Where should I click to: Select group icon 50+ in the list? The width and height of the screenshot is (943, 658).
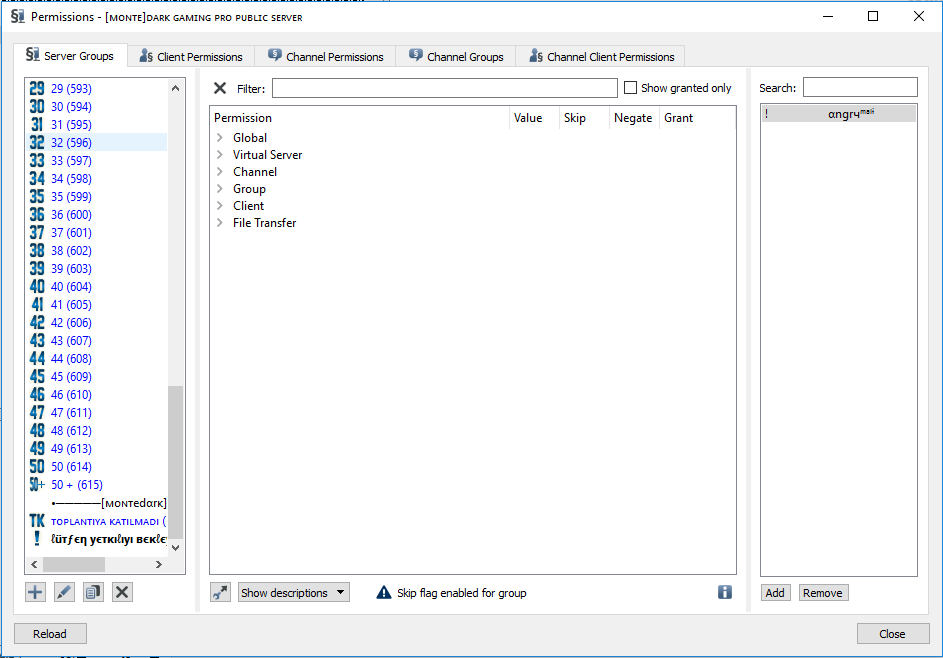[37, 485]
